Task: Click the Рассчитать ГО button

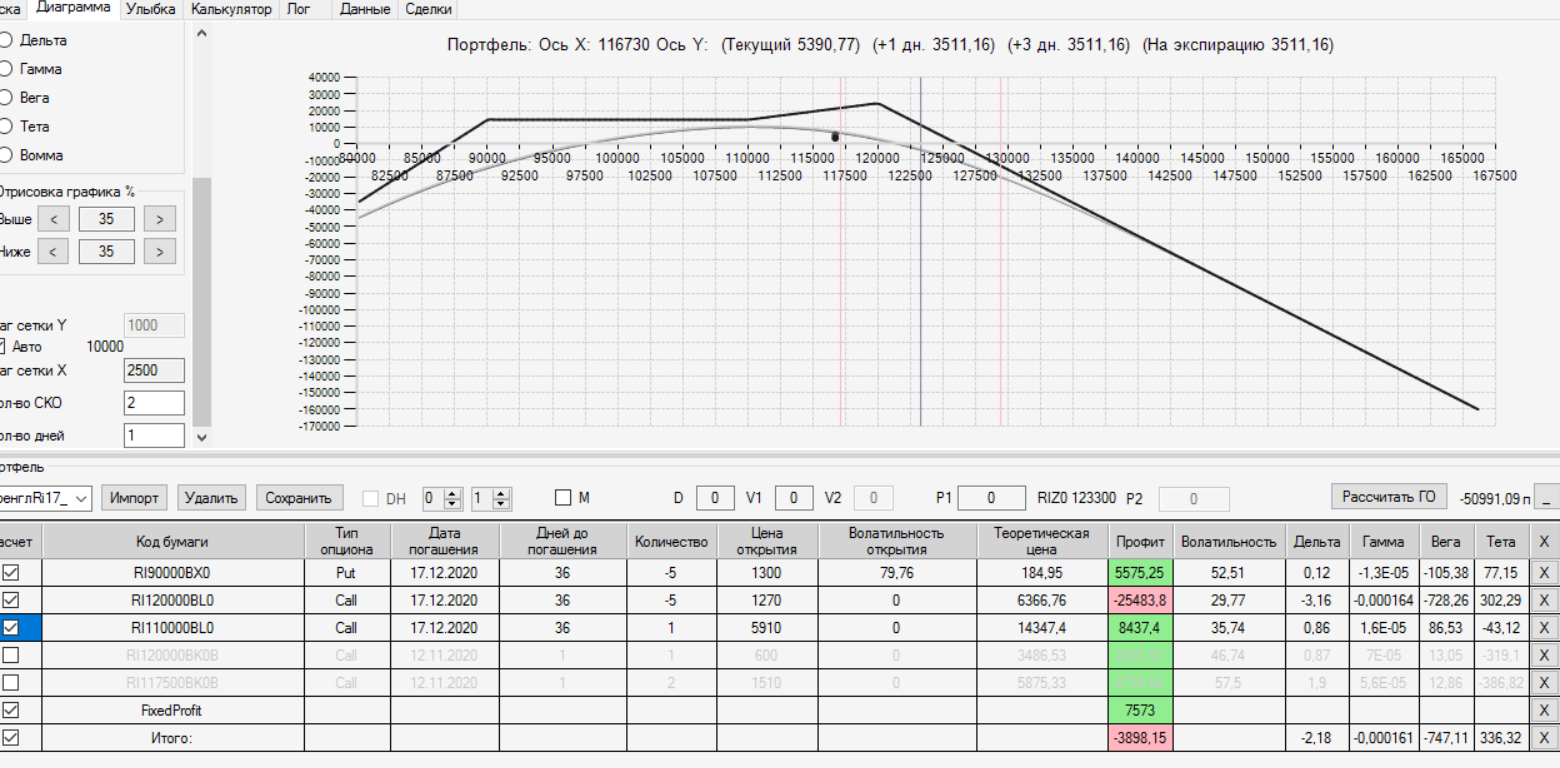Action: 1389,497
